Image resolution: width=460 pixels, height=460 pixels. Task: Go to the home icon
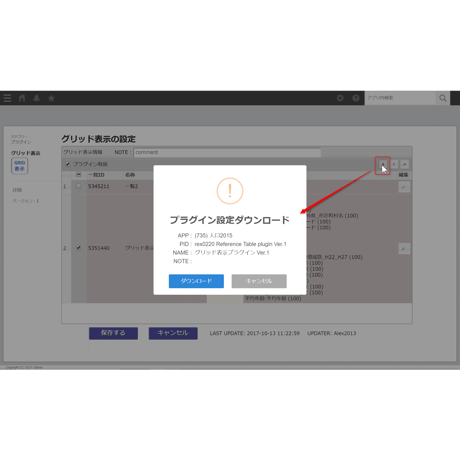click(x=22, y=98)
